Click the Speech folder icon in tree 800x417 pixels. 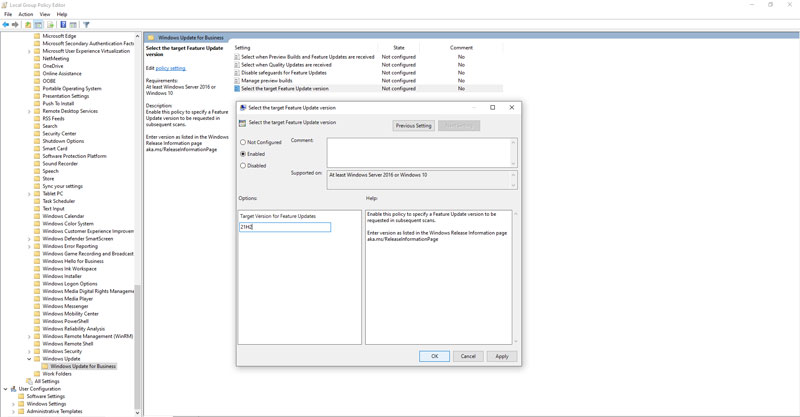click(x=37, y=171)
